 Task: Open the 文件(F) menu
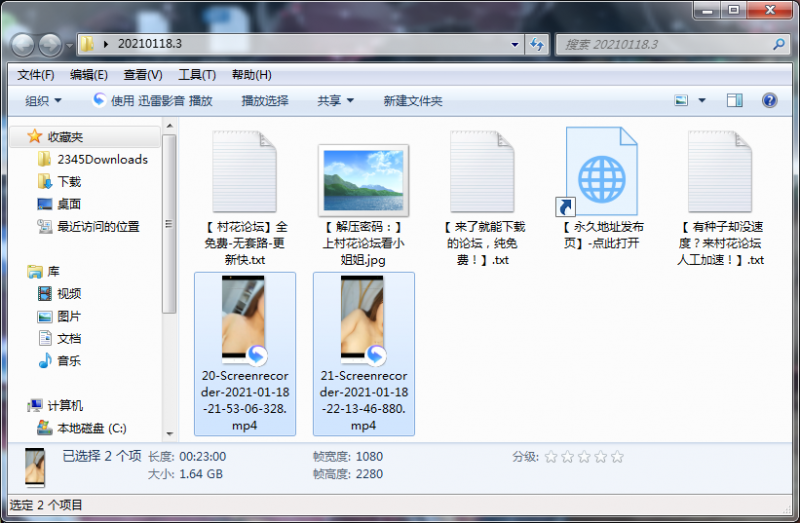tap(35, 75)
